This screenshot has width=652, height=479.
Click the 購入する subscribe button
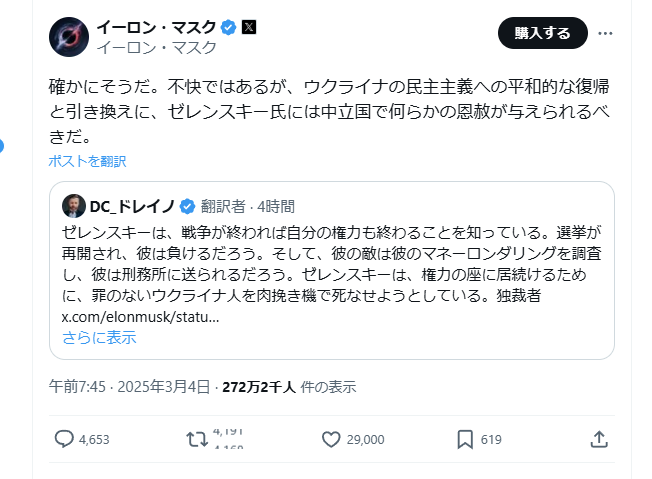[x=542, y=33]
